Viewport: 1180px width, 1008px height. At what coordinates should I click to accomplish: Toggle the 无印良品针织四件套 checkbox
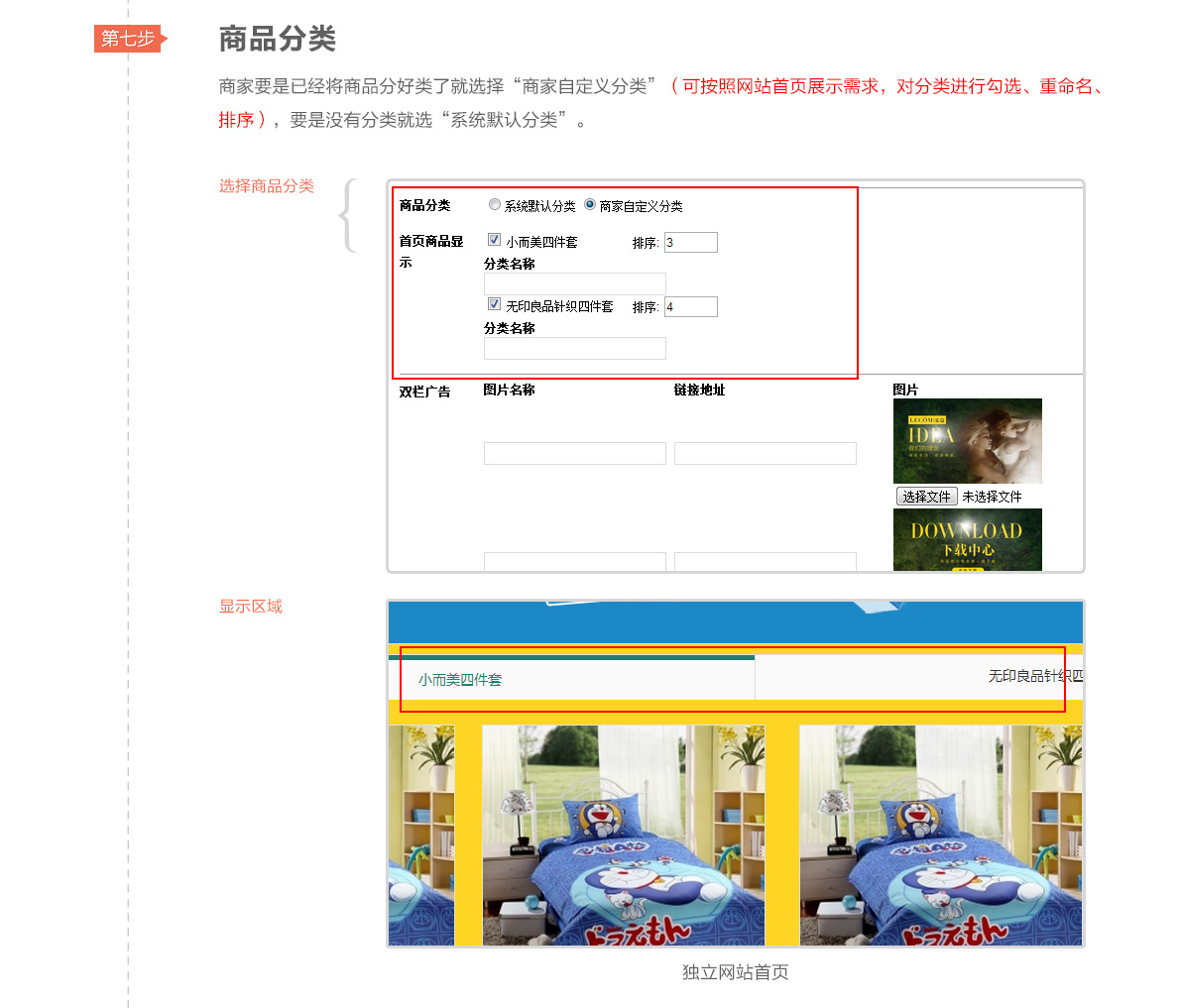click(x=495, y=304)
